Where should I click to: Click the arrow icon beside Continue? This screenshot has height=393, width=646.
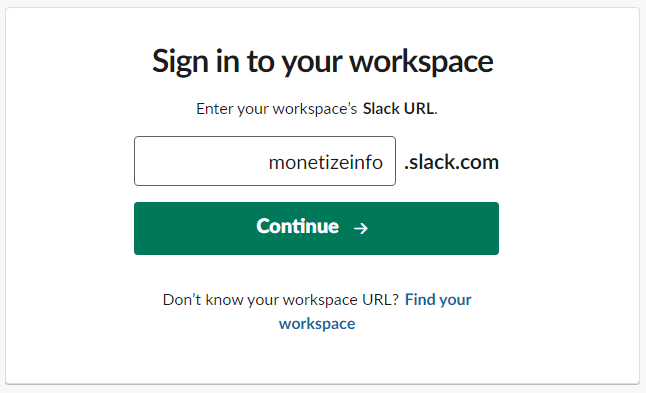[x=361, y=228]
